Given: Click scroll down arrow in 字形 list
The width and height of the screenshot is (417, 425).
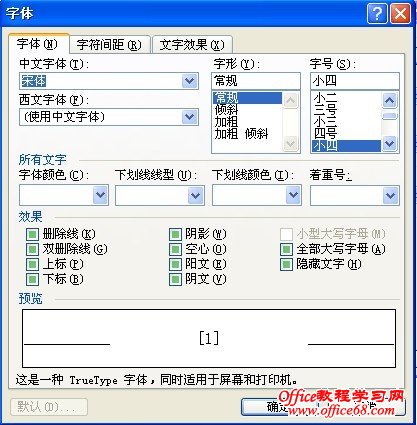Looking at the screenshot, I should click(x=291, y=144).
